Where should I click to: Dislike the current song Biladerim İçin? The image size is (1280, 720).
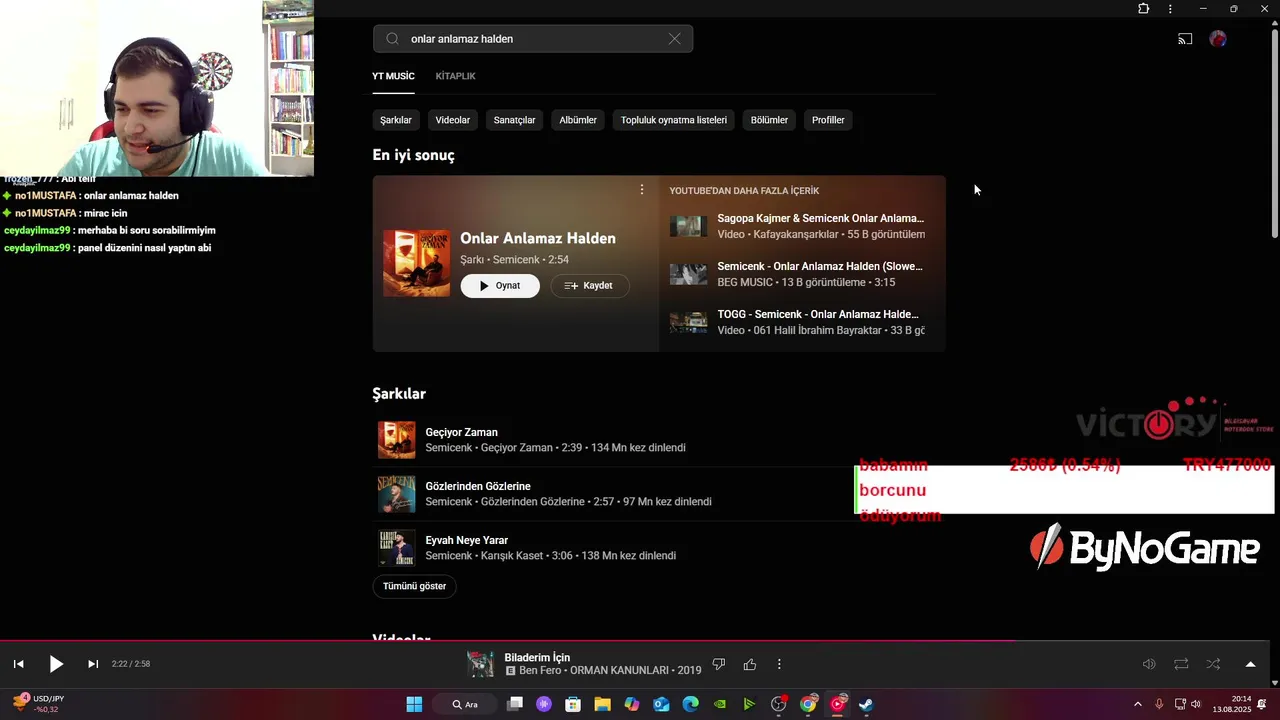[x=718, y=664]
